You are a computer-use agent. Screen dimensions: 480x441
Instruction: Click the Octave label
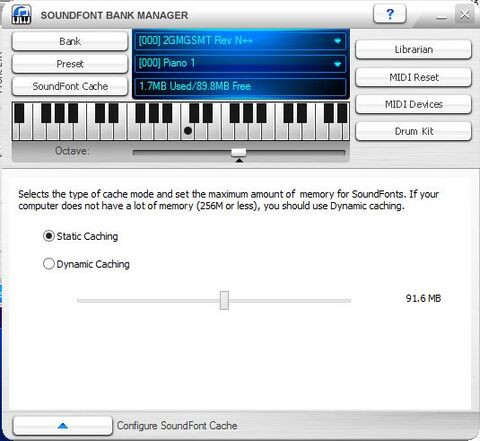(x=72, y=151)
